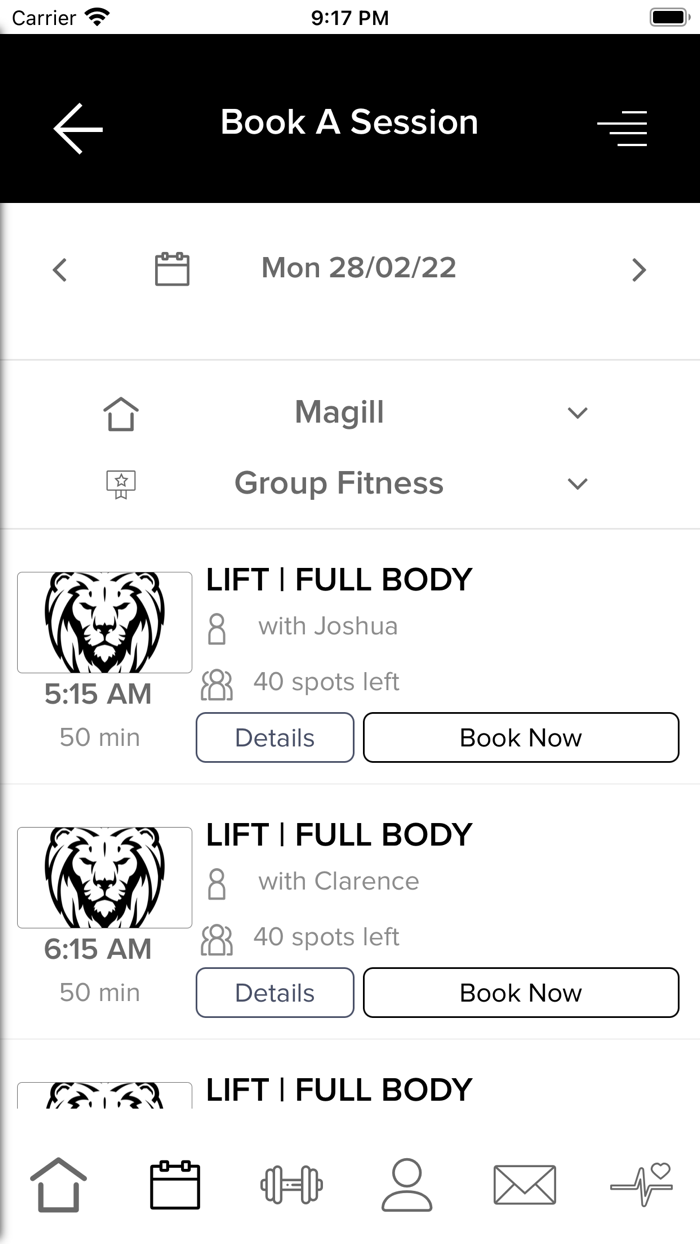Screen dimensions: 700x1244
Task: View Details for 6:15 AM session
Action: tap(275, 993)
